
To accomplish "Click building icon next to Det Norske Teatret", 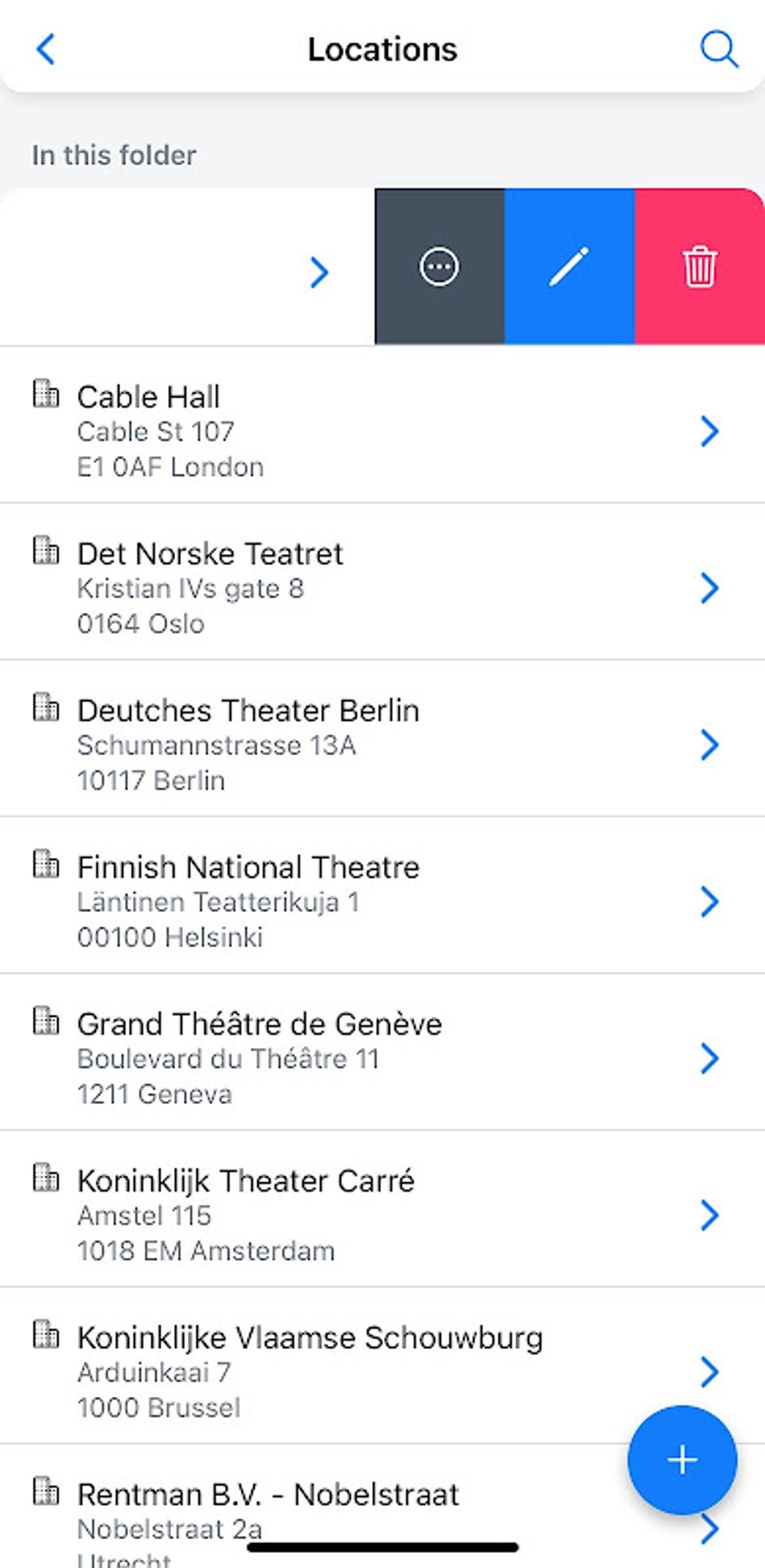I will click(46, 550).
